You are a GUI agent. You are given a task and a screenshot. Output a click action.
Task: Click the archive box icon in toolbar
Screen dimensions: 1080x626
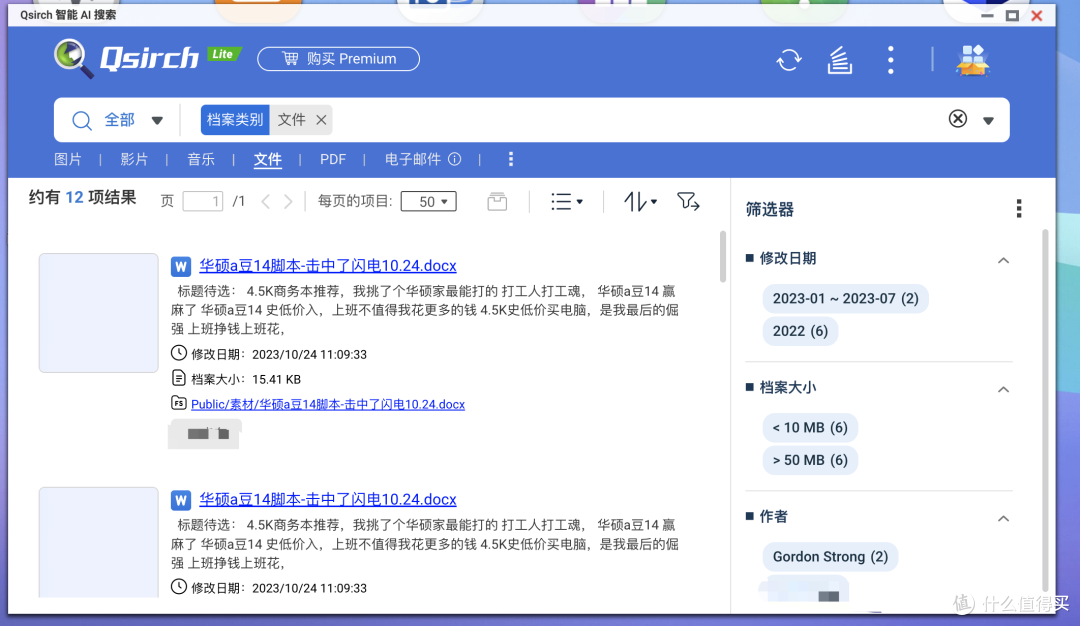pyautogui.click(x=497, y=201)
